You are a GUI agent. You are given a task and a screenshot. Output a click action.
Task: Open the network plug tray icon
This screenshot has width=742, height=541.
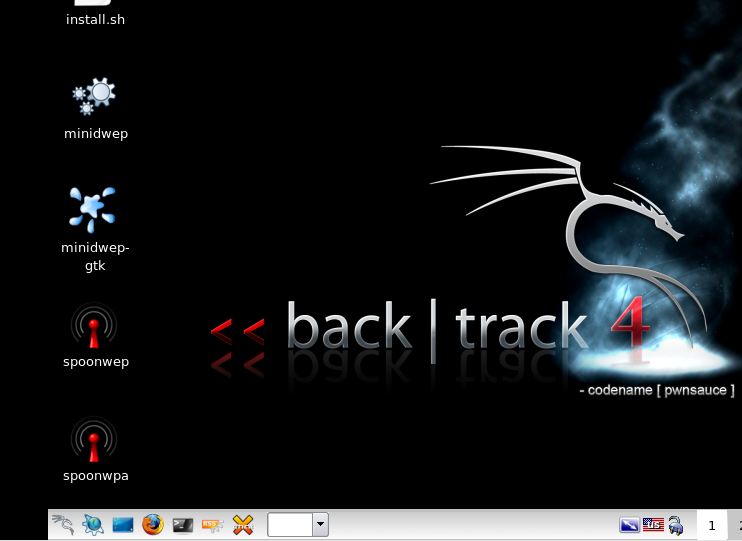click(677, 525)
